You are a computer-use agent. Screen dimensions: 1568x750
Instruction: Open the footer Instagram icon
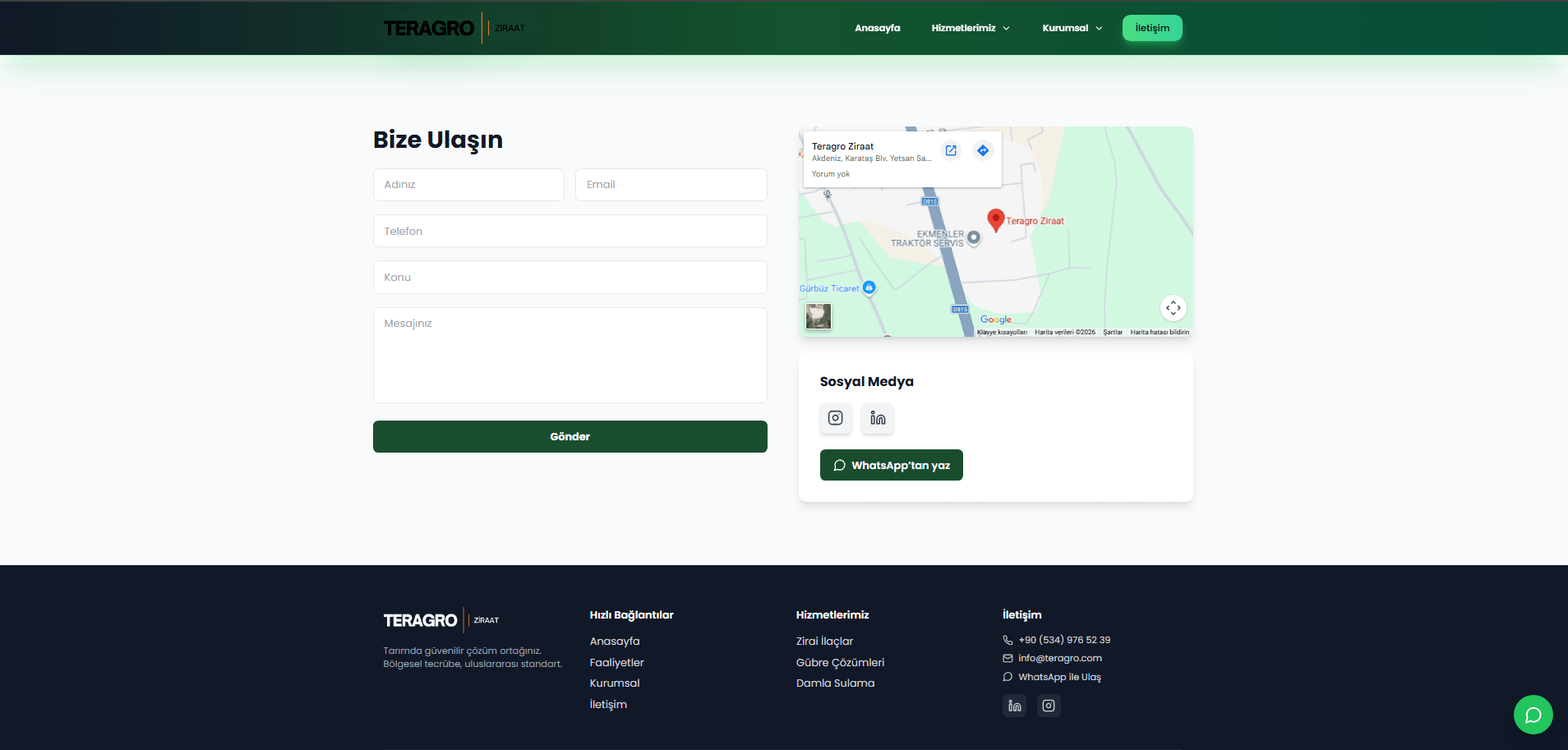(x=1049, y=706)
